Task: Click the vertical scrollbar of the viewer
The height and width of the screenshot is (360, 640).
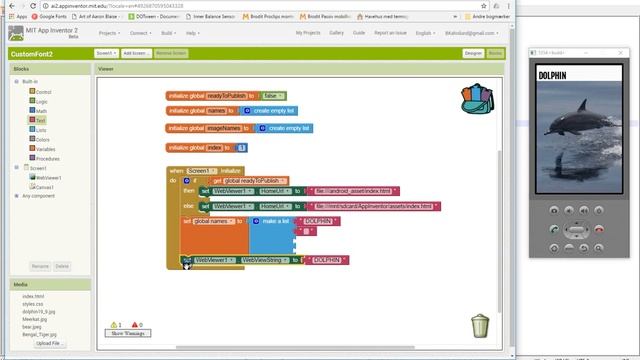Action: click(500, 232)
